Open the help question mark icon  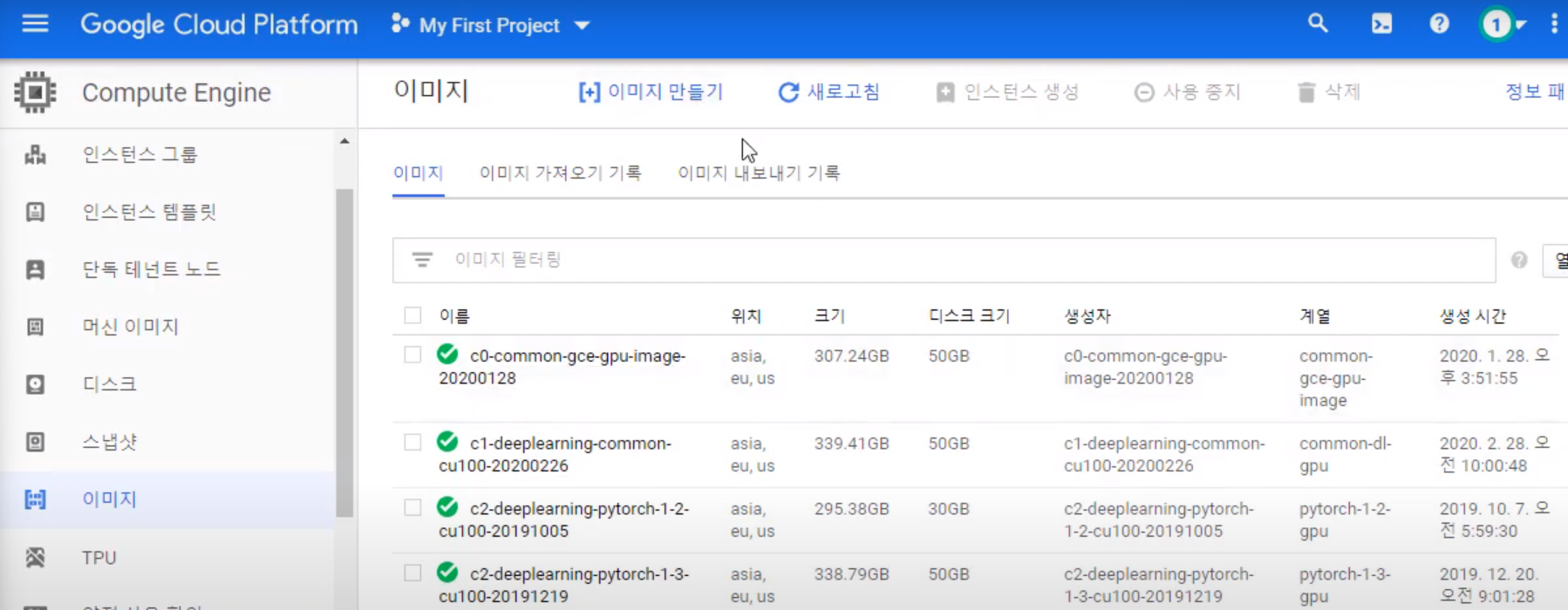click(1439, 24)
